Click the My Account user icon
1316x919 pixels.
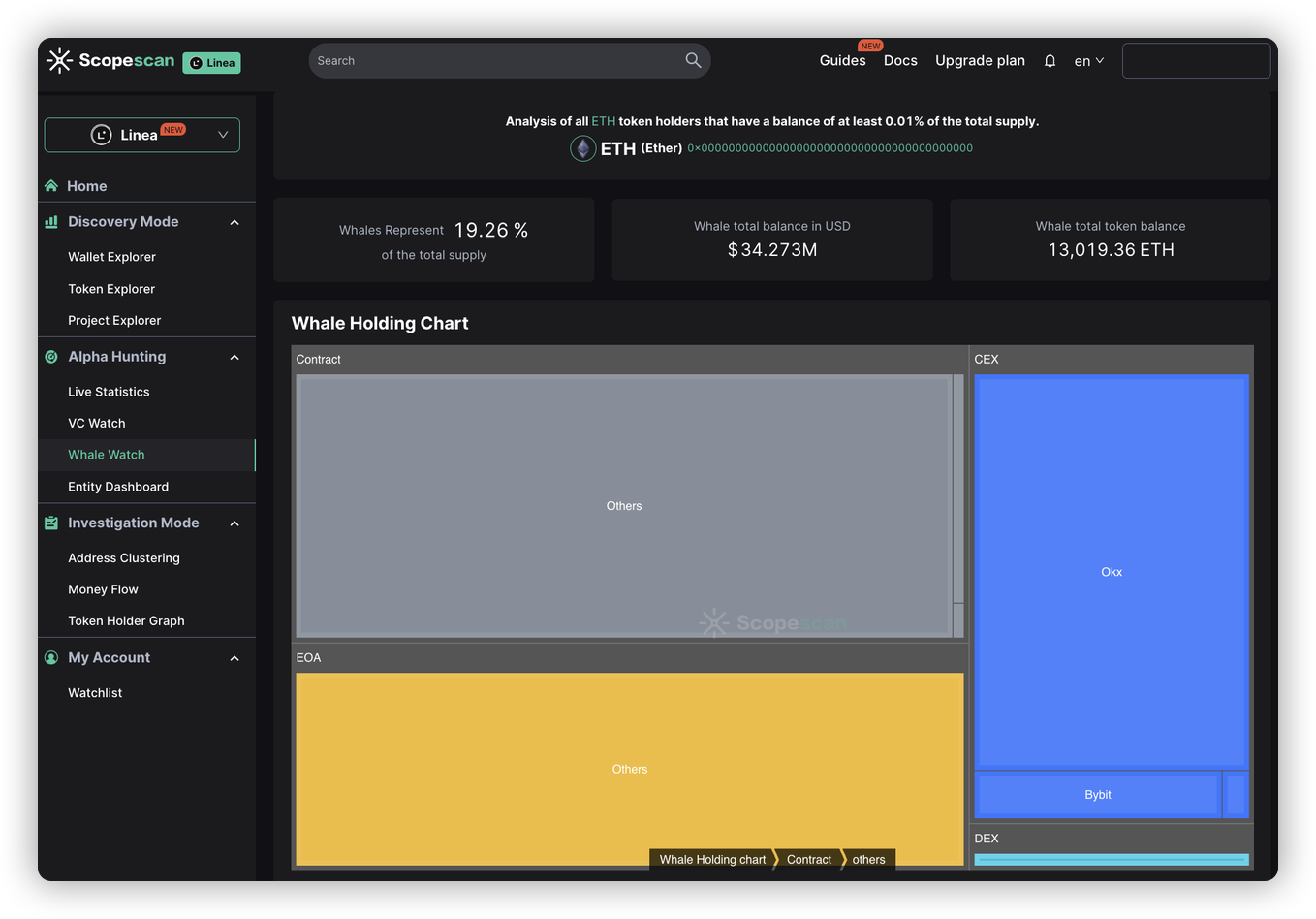tap(51, 657)
